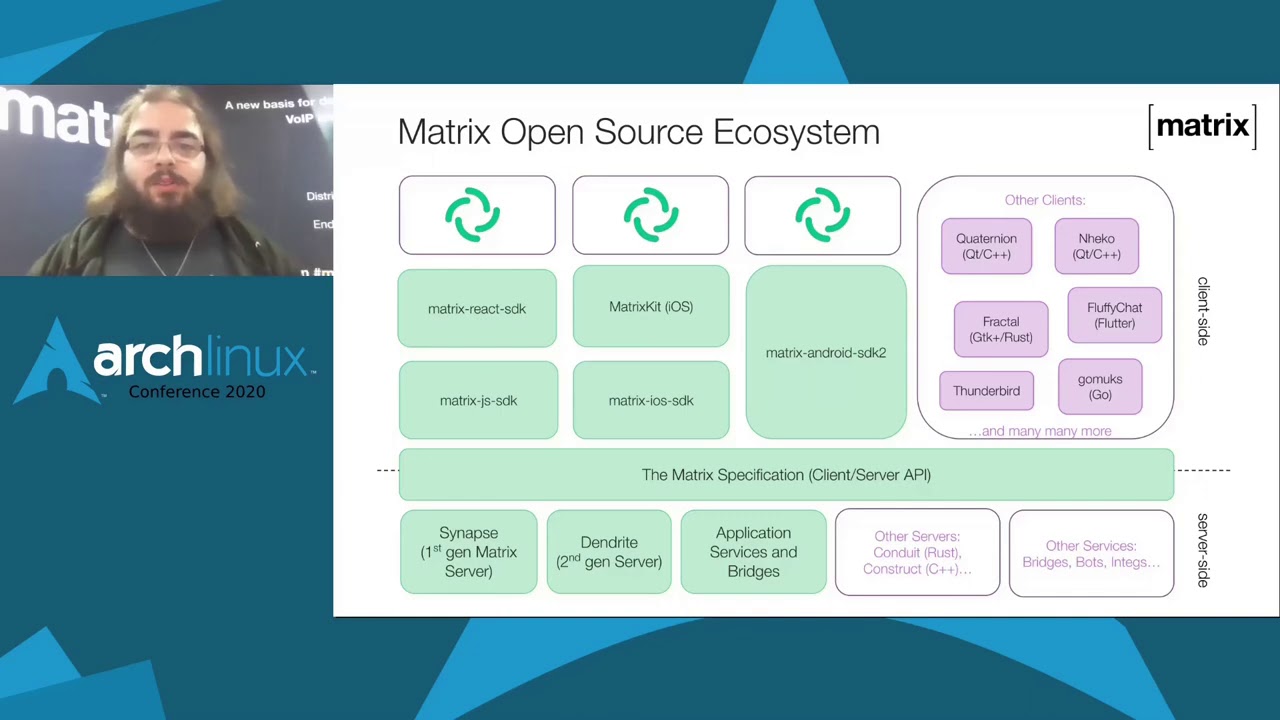The image size is (1280, 720).
Task: Select the matrix-android-sdk2 box
Action: tap(826, 352)
